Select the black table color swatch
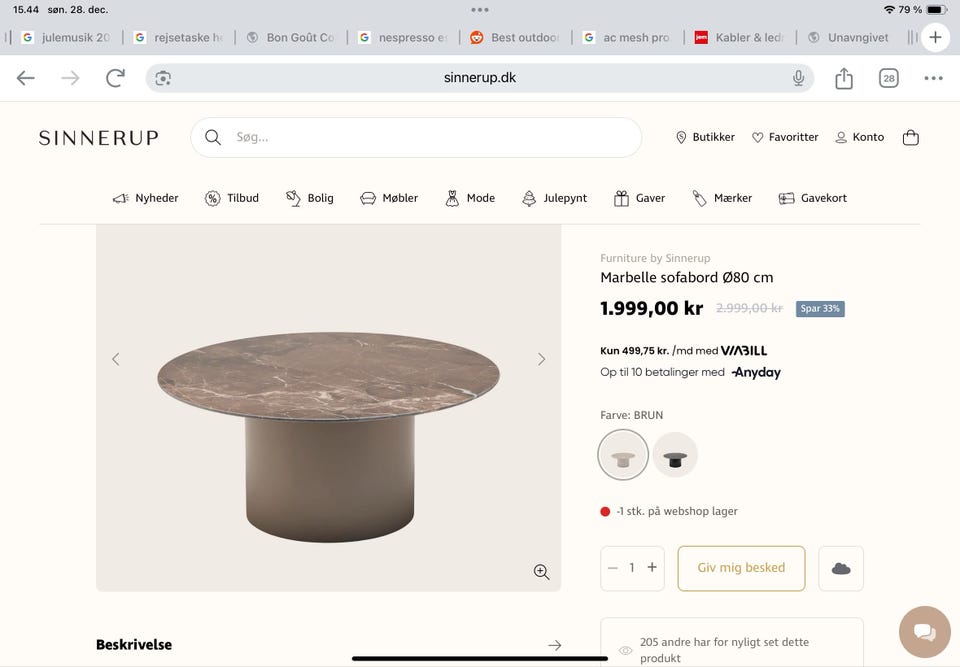Screen dimensions: 960x667 (675, 455)
